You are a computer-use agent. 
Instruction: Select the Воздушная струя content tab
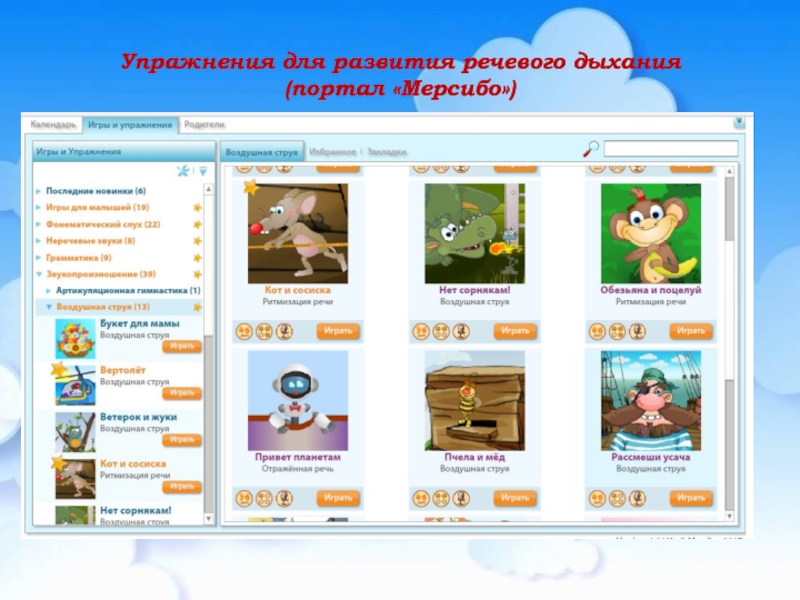(x=261, y=152)
